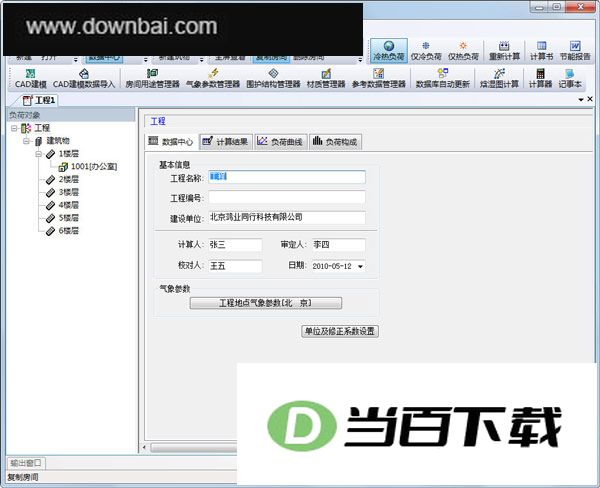
Task: Launch CAD建模 tool
Action: [x=31, y=78]
